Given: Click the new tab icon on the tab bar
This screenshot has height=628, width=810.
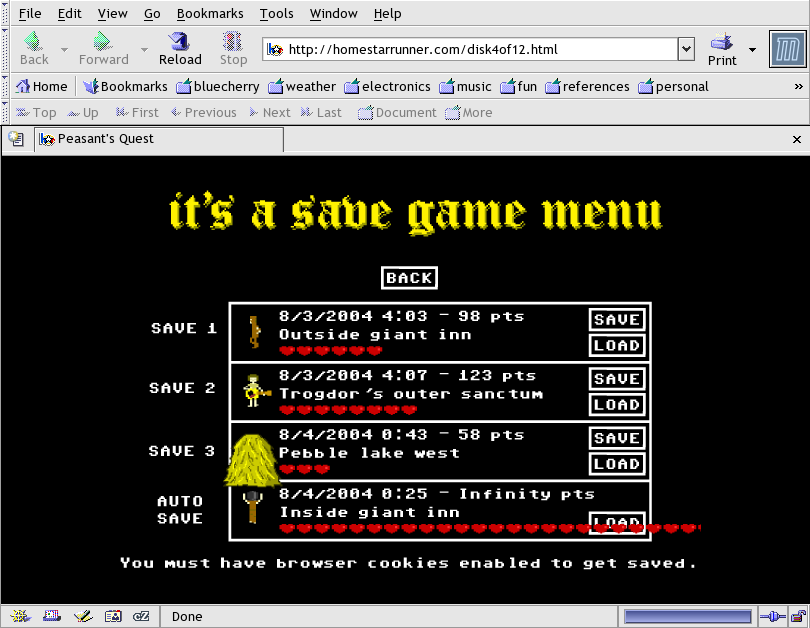Looking at the screenshot, I should (x=16, y=139).
